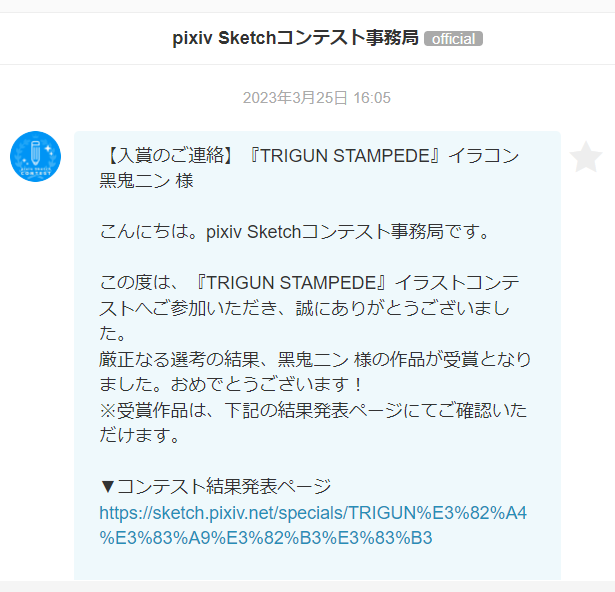Click the この度は line mentioning TRIGUN STAMPEDE

click(x=309, y=283)
